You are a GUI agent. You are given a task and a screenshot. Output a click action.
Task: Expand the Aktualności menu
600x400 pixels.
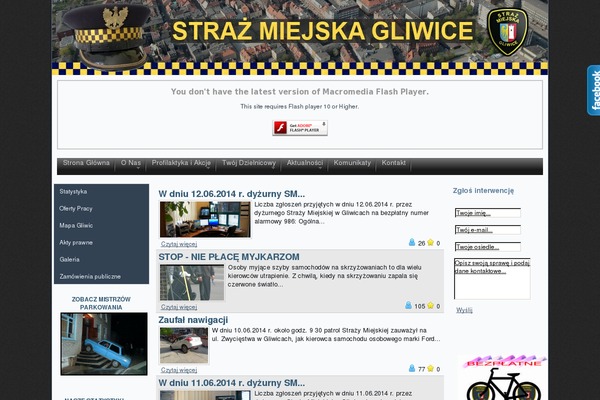point(305,163)
